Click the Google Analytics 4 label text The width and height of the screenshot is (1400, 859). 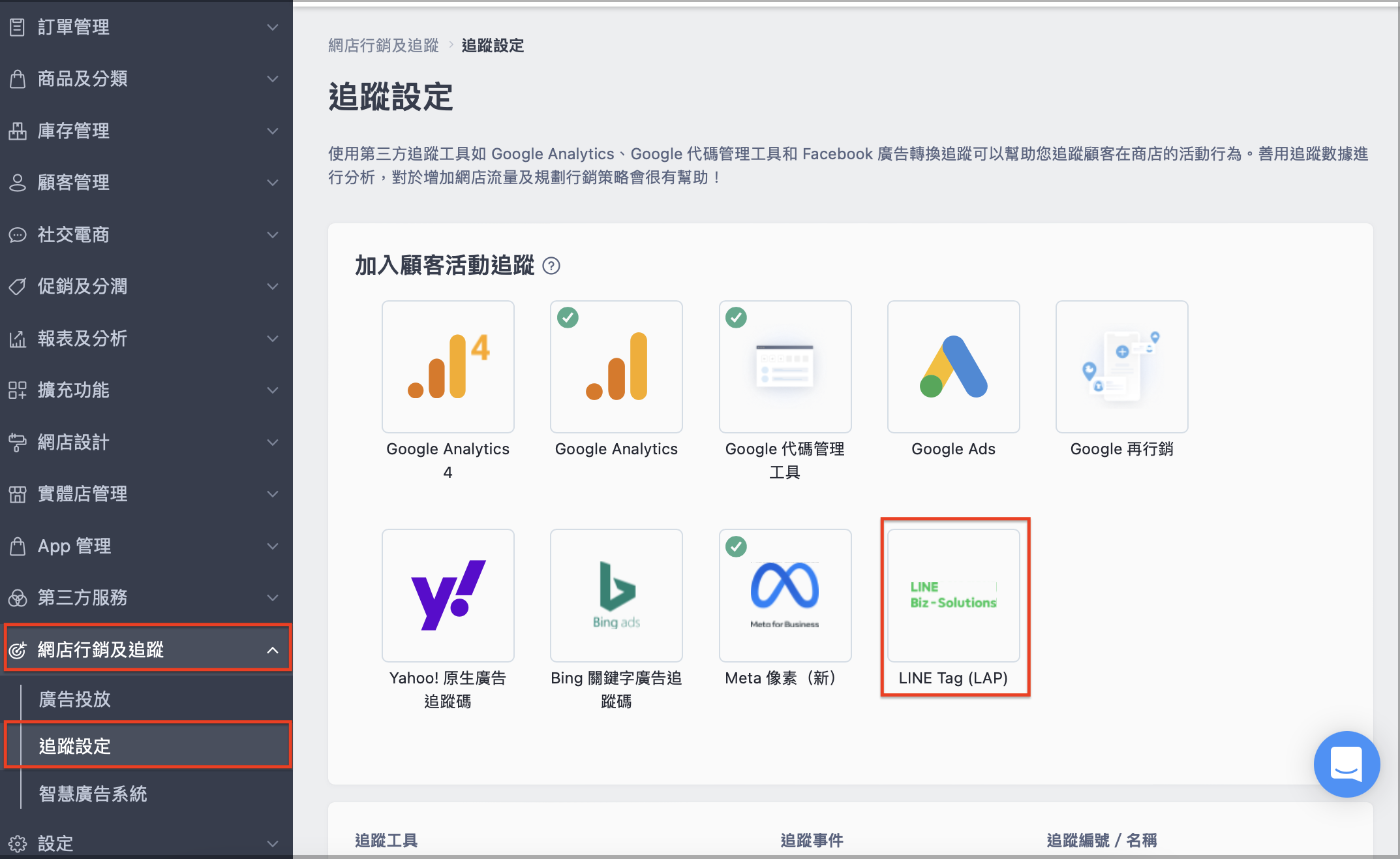click(x=448, y=461)
